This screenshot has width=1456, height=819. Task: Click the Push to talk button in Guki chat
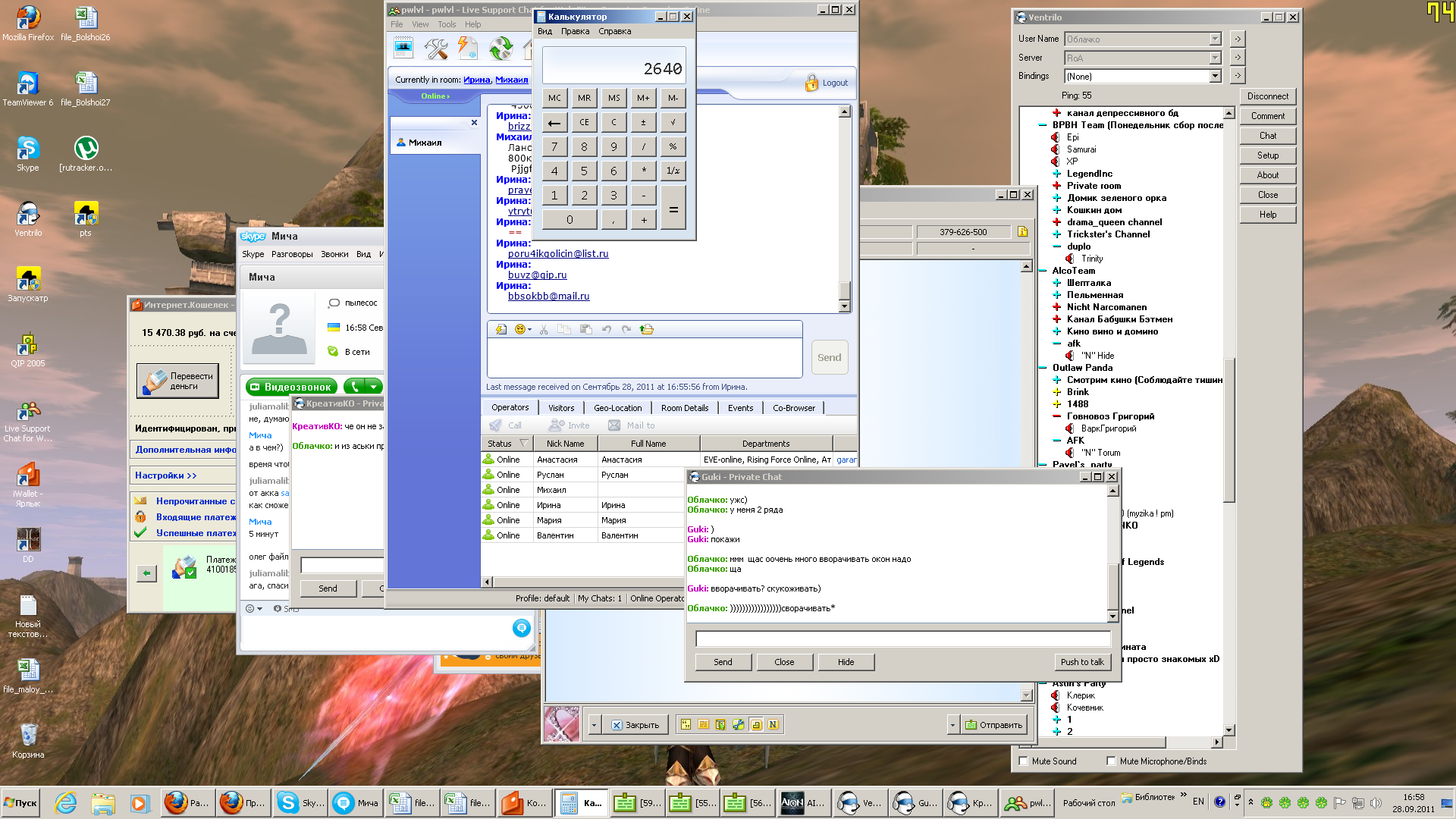click(x=1082, y=662)
